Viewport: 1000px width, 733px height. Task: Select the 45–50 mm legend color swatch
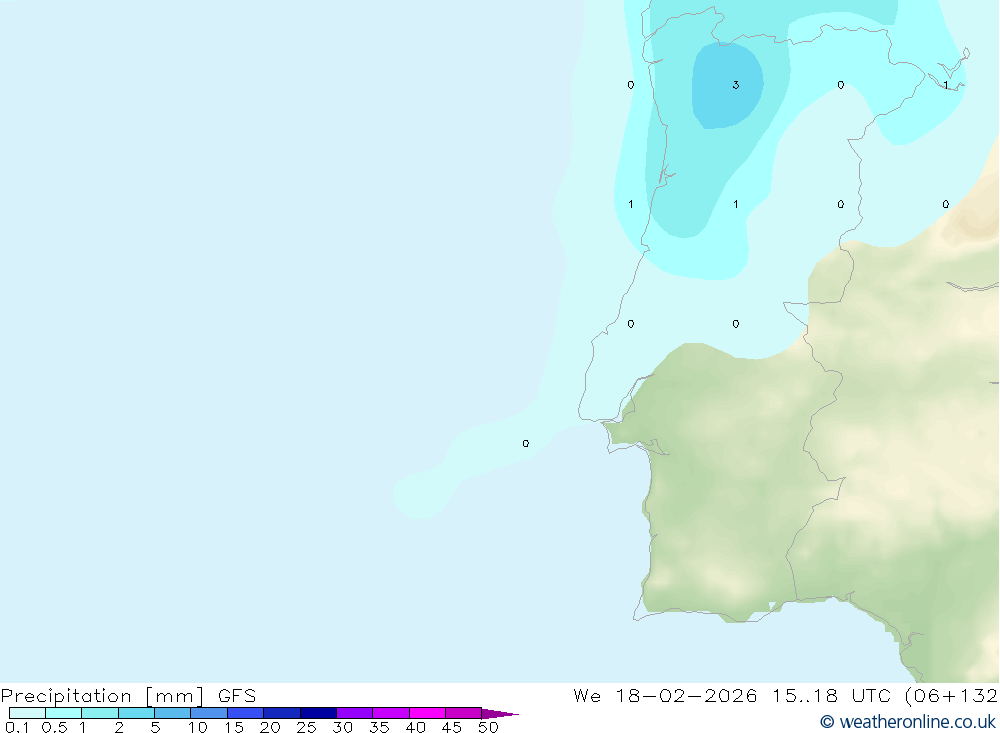pos(464,713)
